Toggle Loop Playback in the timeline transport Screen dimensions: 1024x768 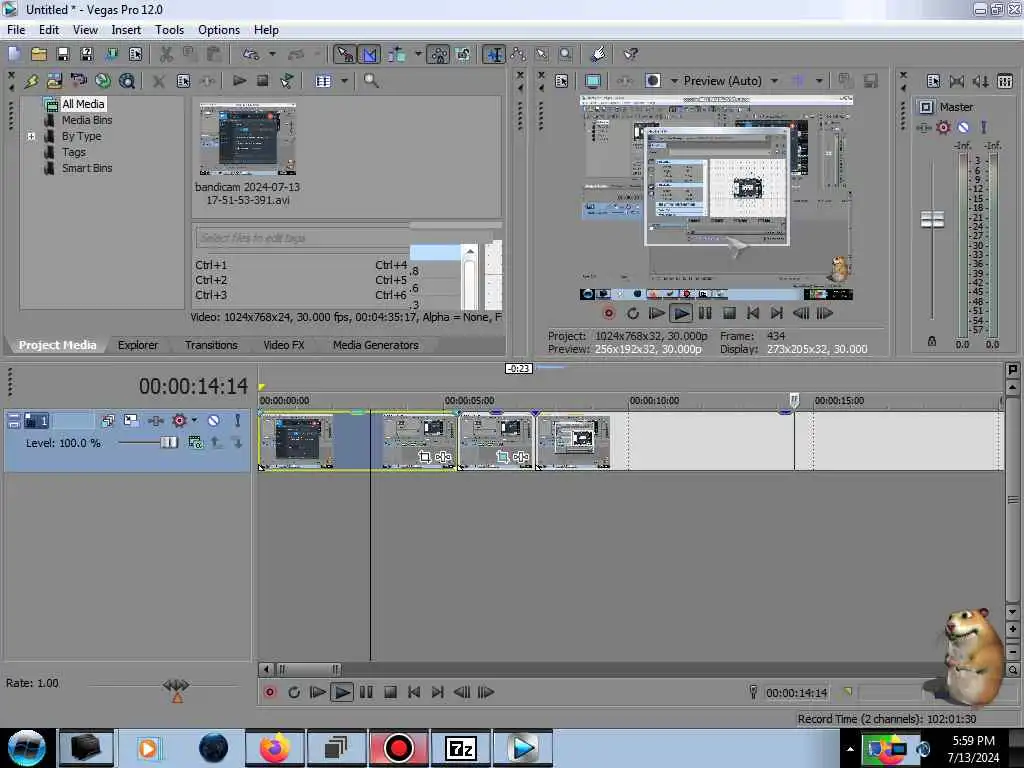click(293, 692)
